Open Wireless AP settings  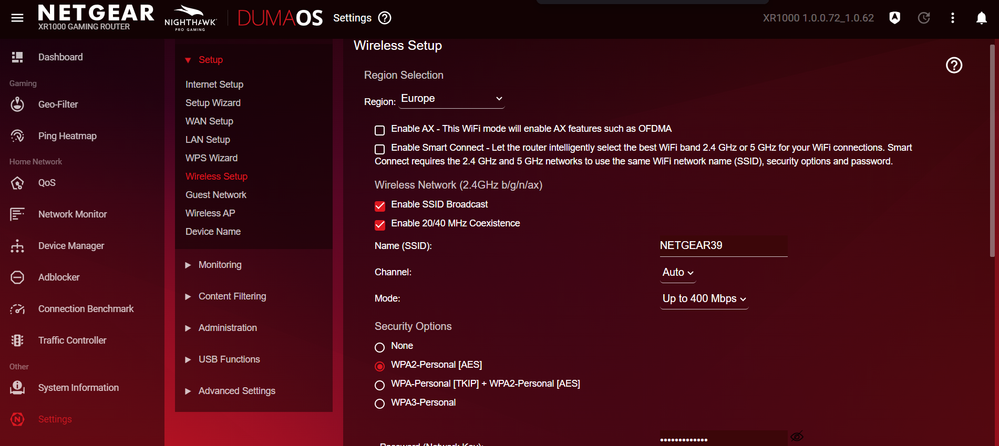tap(210, 213)
